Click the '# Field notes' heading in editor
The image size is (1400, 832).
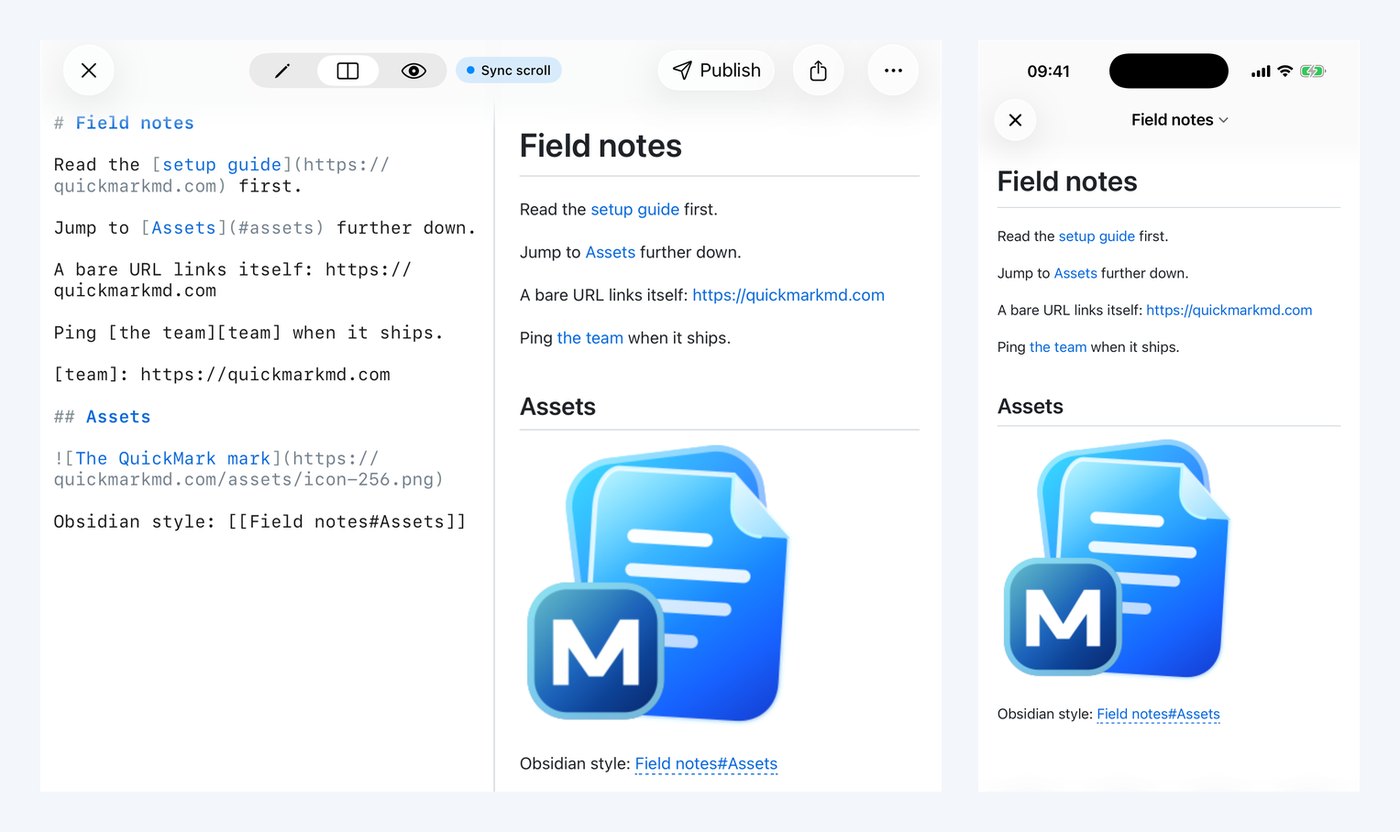[x=124, y=123]
